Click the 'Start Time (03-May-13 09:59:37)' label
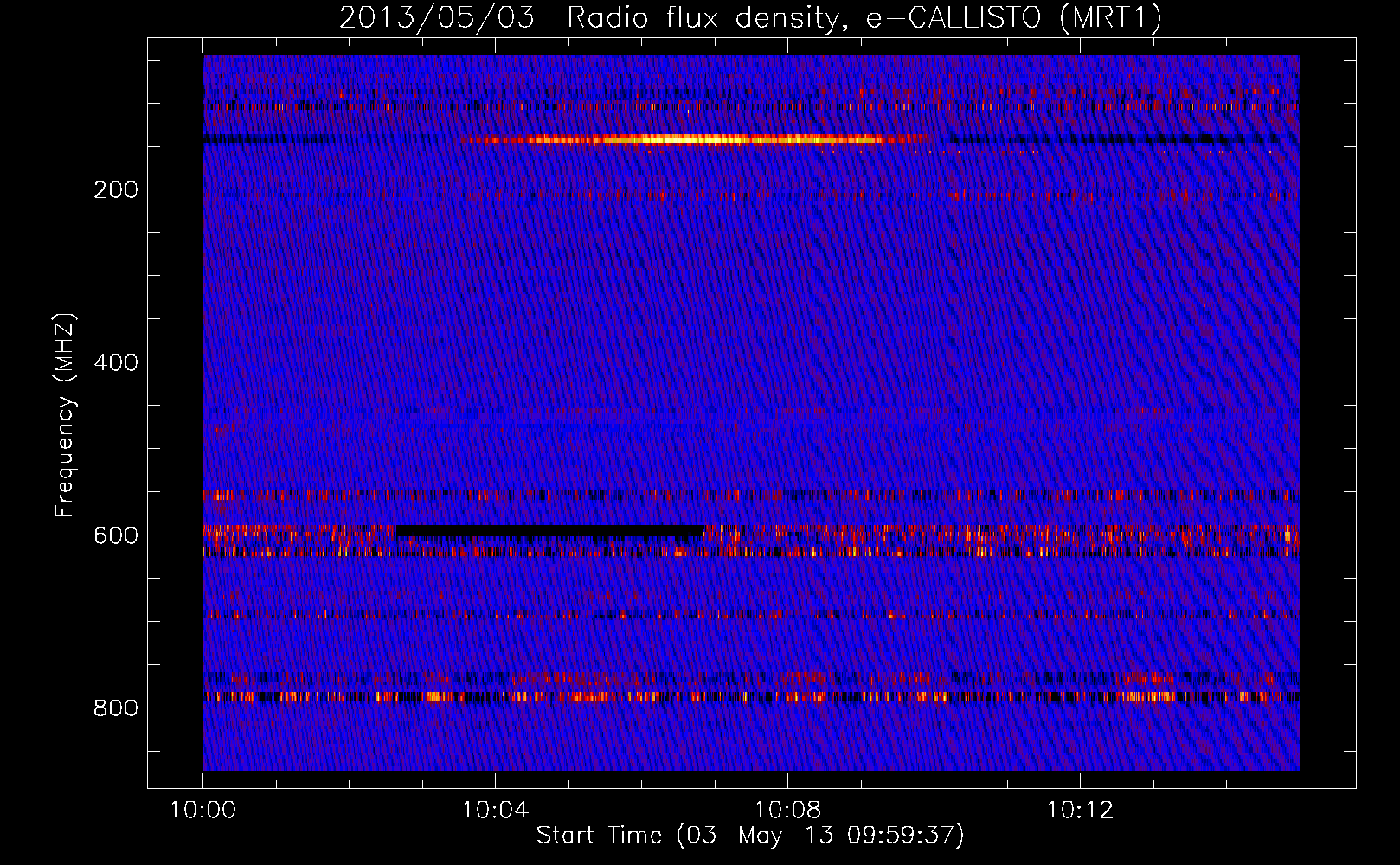The image size is (1400, 865). pos(750,836)
